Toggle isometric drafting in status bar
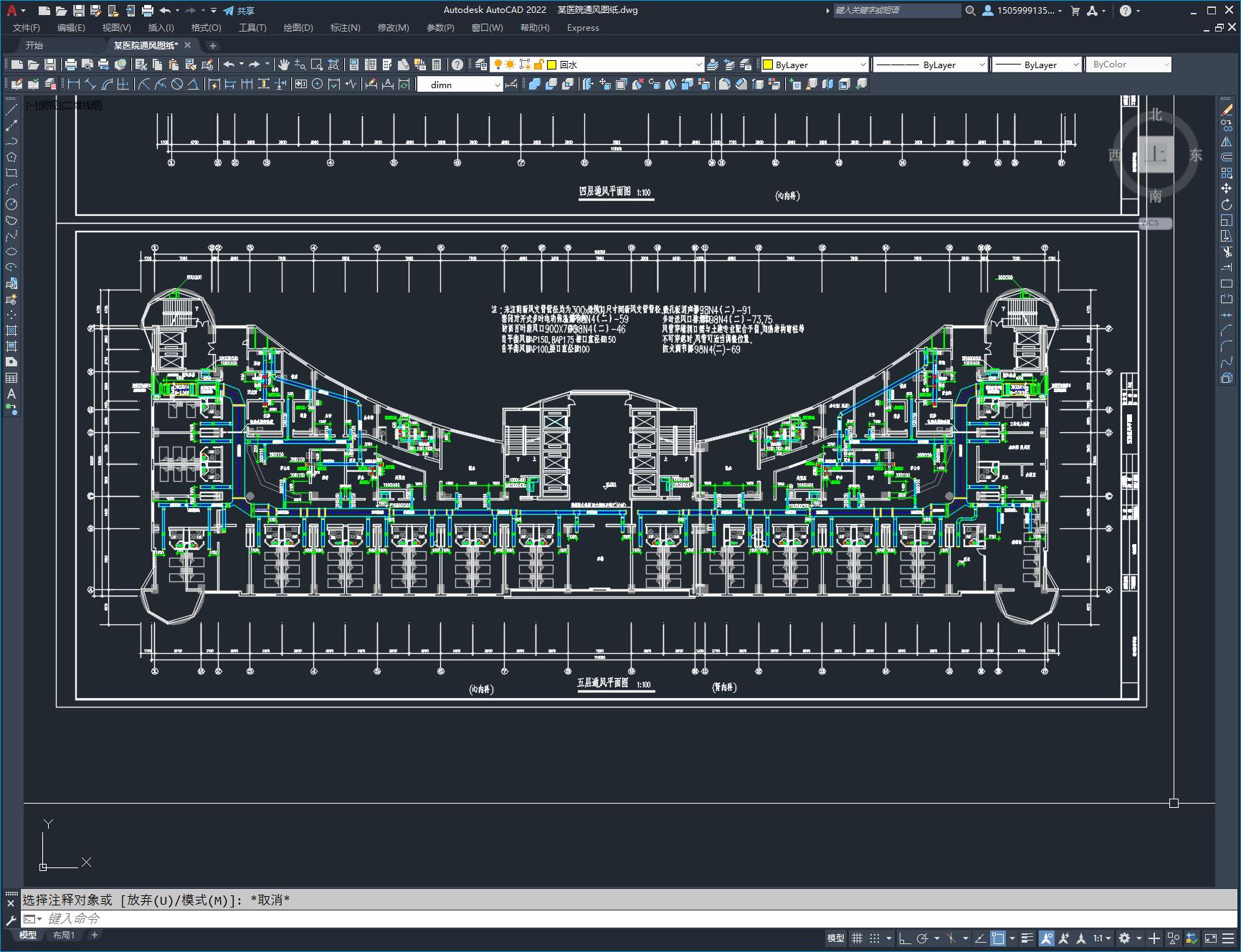This screenshot has height=952, width=1241. (x=951, y=938)
